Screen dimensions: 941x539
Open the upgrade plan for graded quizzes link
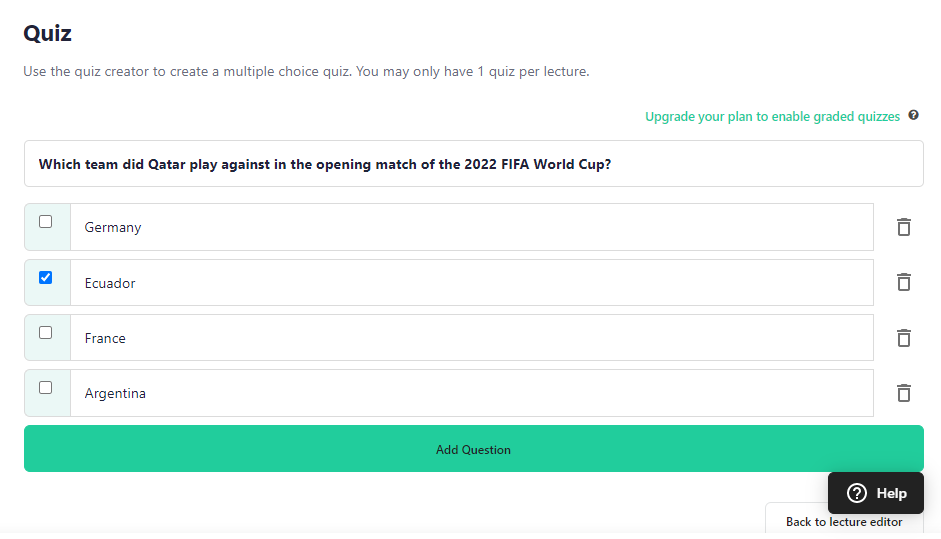pos(772,116)
